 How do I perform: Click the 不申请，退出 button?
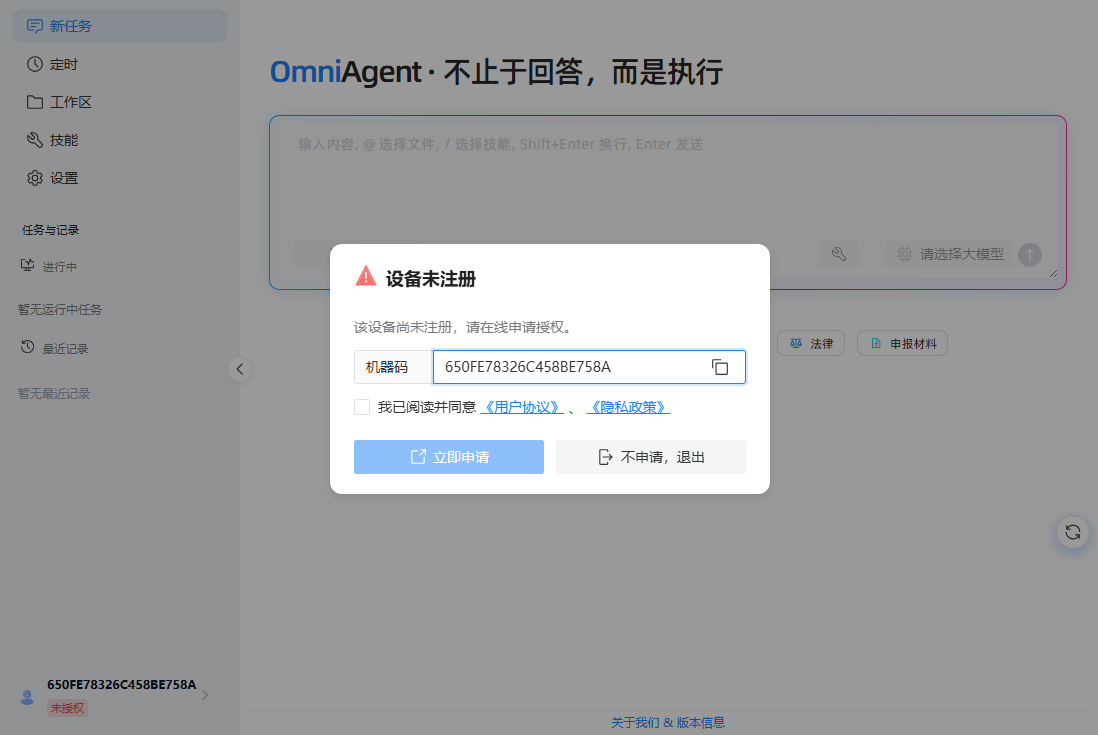[x=651, y=457]
